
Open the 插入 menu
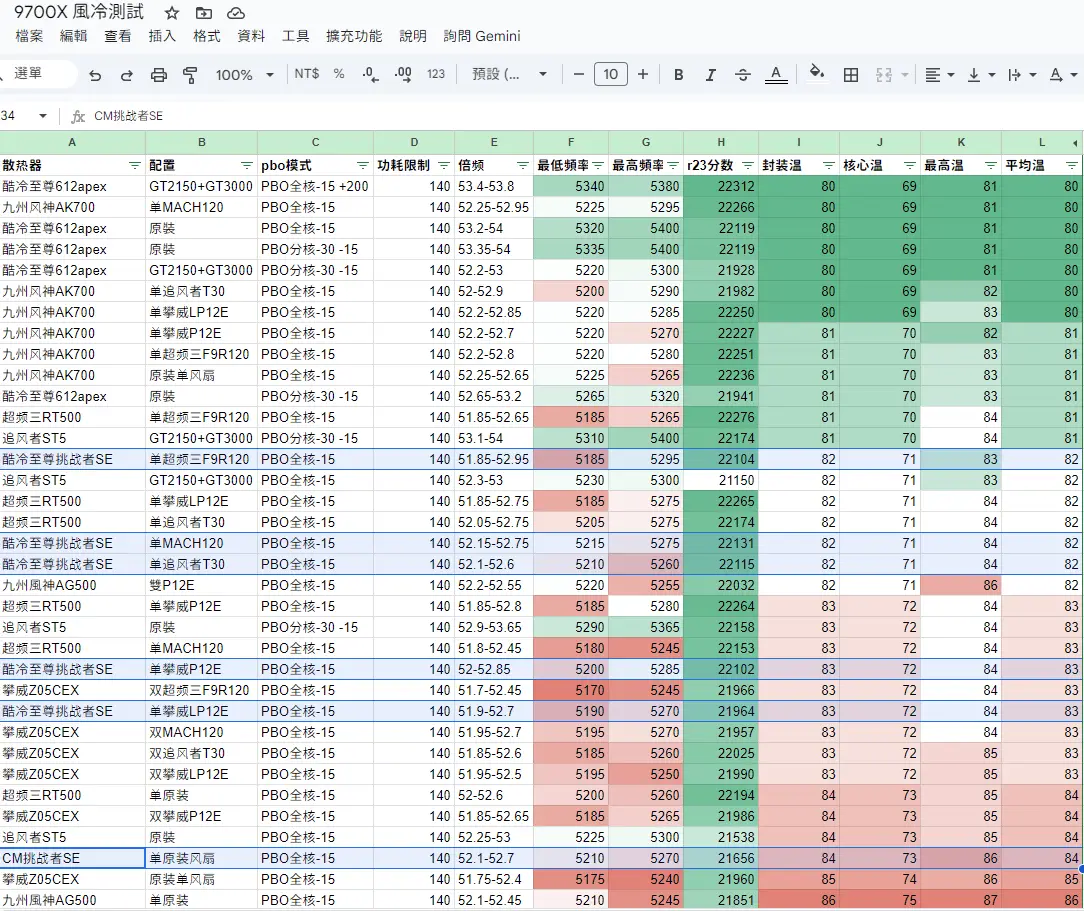[x=162, y=36]
